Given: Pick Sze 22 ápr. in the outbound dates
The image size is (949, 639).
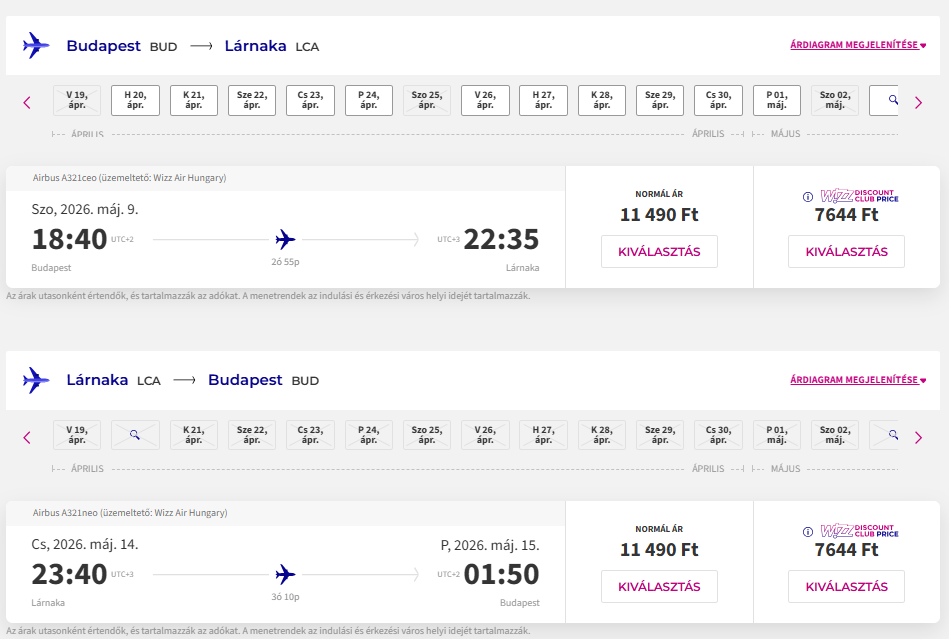Looking at the screenshot, I should click(252, 100).
